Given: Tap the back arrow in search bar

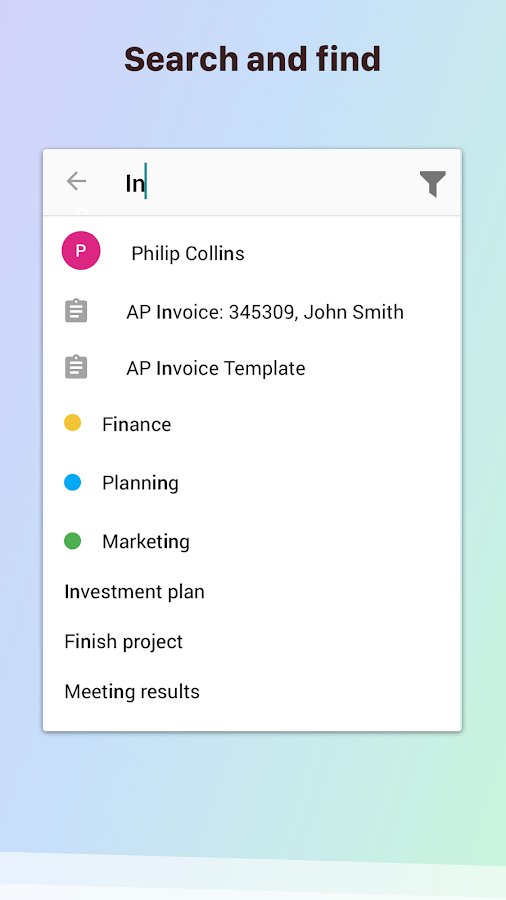Looking at the screenshot, I should click(x=76, y=181).
